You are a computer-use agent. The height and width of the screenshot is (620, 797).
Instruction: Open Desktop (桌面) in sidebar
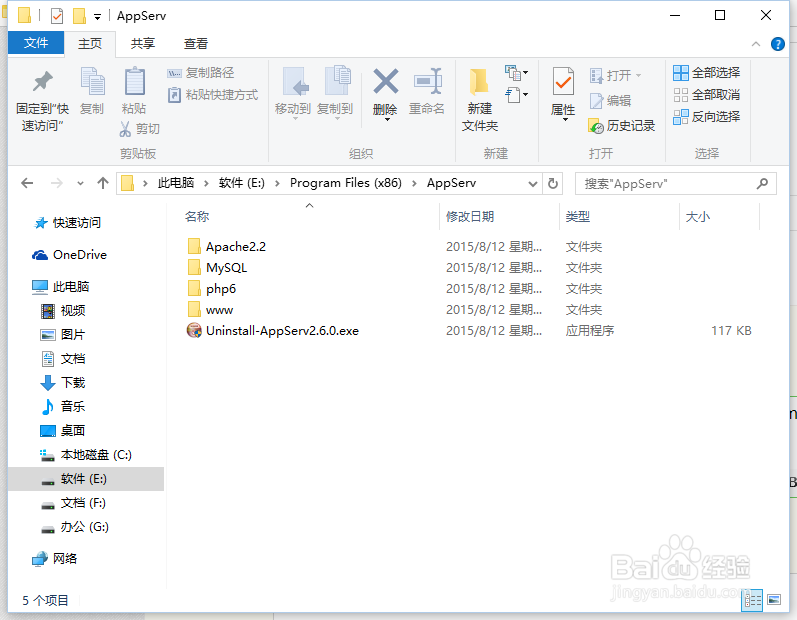pyautogui.click(x=63, y=430)
